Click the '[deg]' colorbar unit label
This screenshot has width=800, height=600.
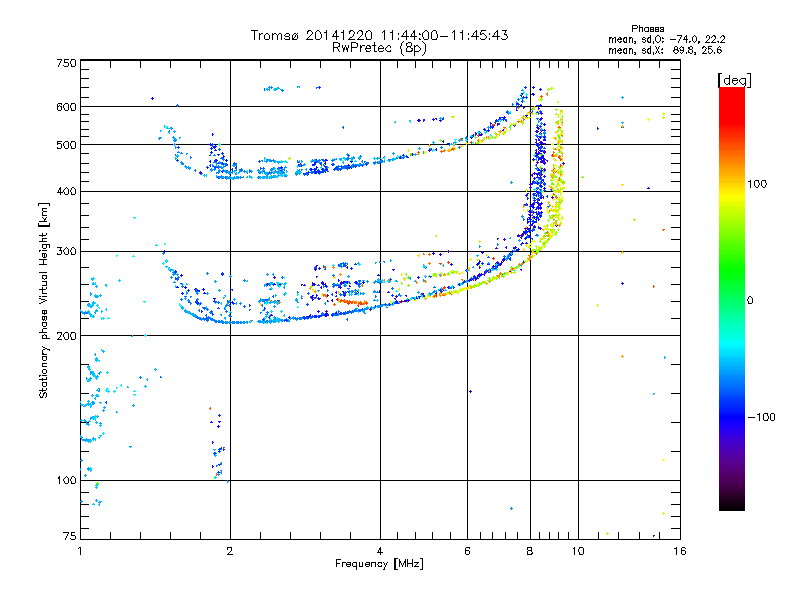coord(734,81)
